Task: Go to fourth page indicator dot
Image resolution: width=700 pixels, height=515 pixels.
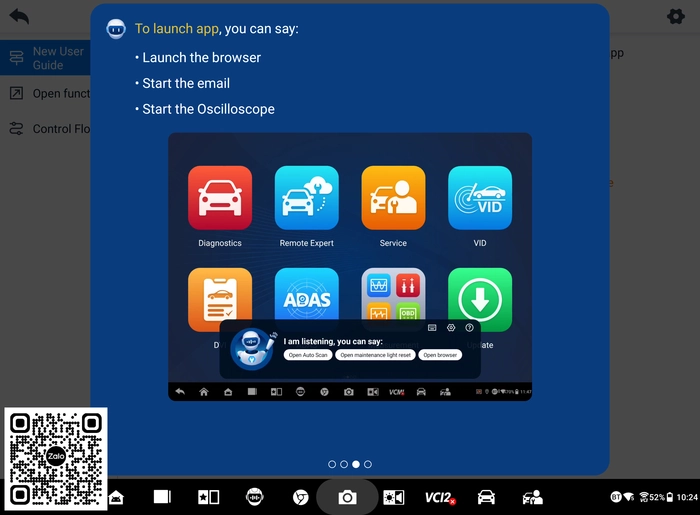Action: click(x=367, y=464)
